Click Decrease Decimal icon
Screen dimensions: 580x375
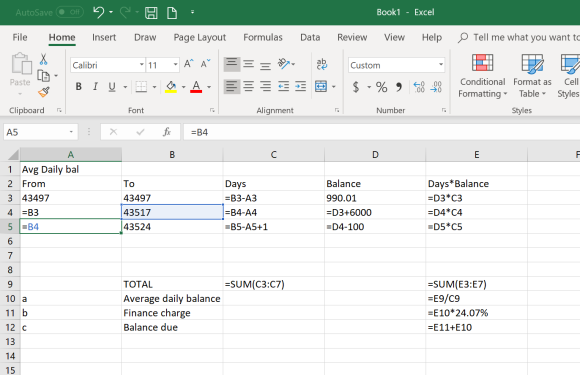436,87
